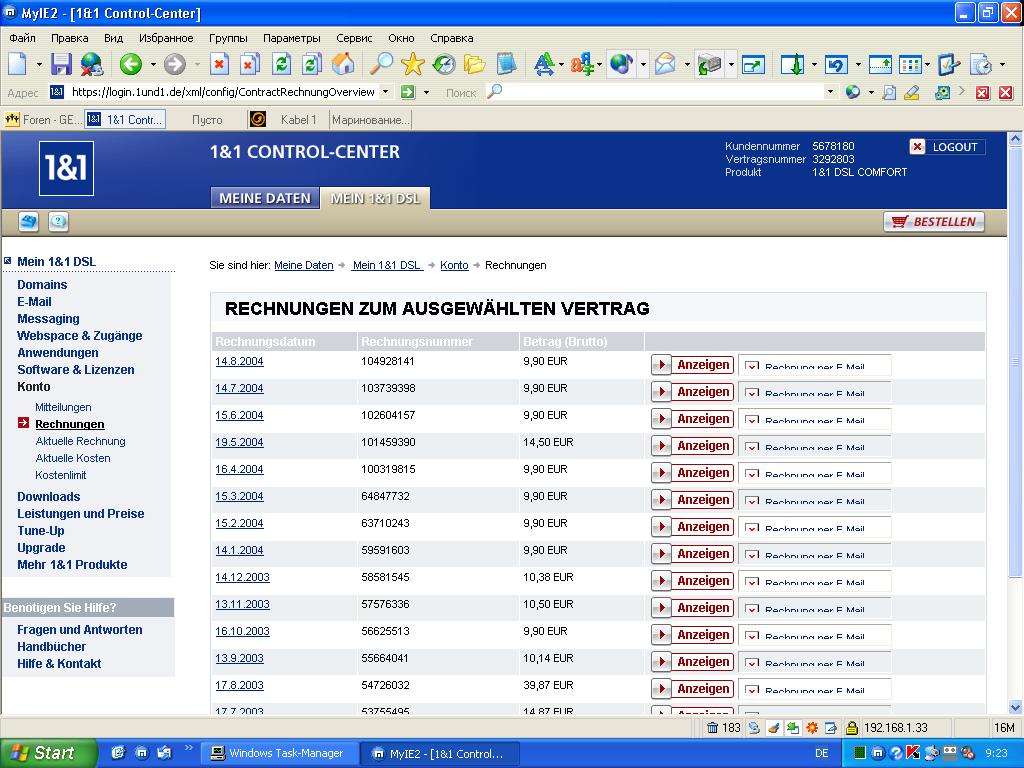Click the globe with music note icon
Viewport: 1024px width, 768px height.
coord(621,64)
